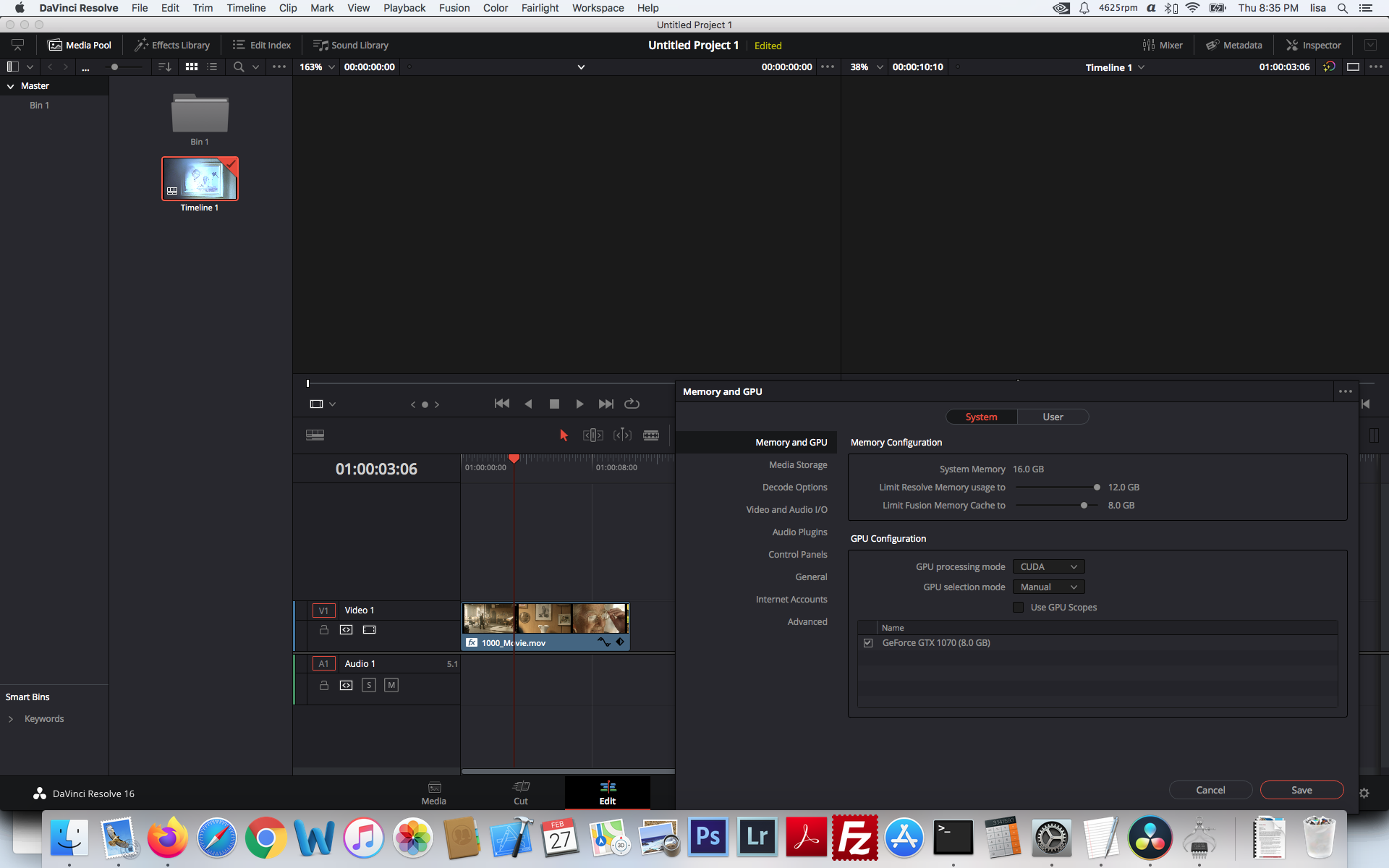Open GPU processing mode dropdown
The width and height of the screenshot is (1389, 868).
click(1048, 566)
